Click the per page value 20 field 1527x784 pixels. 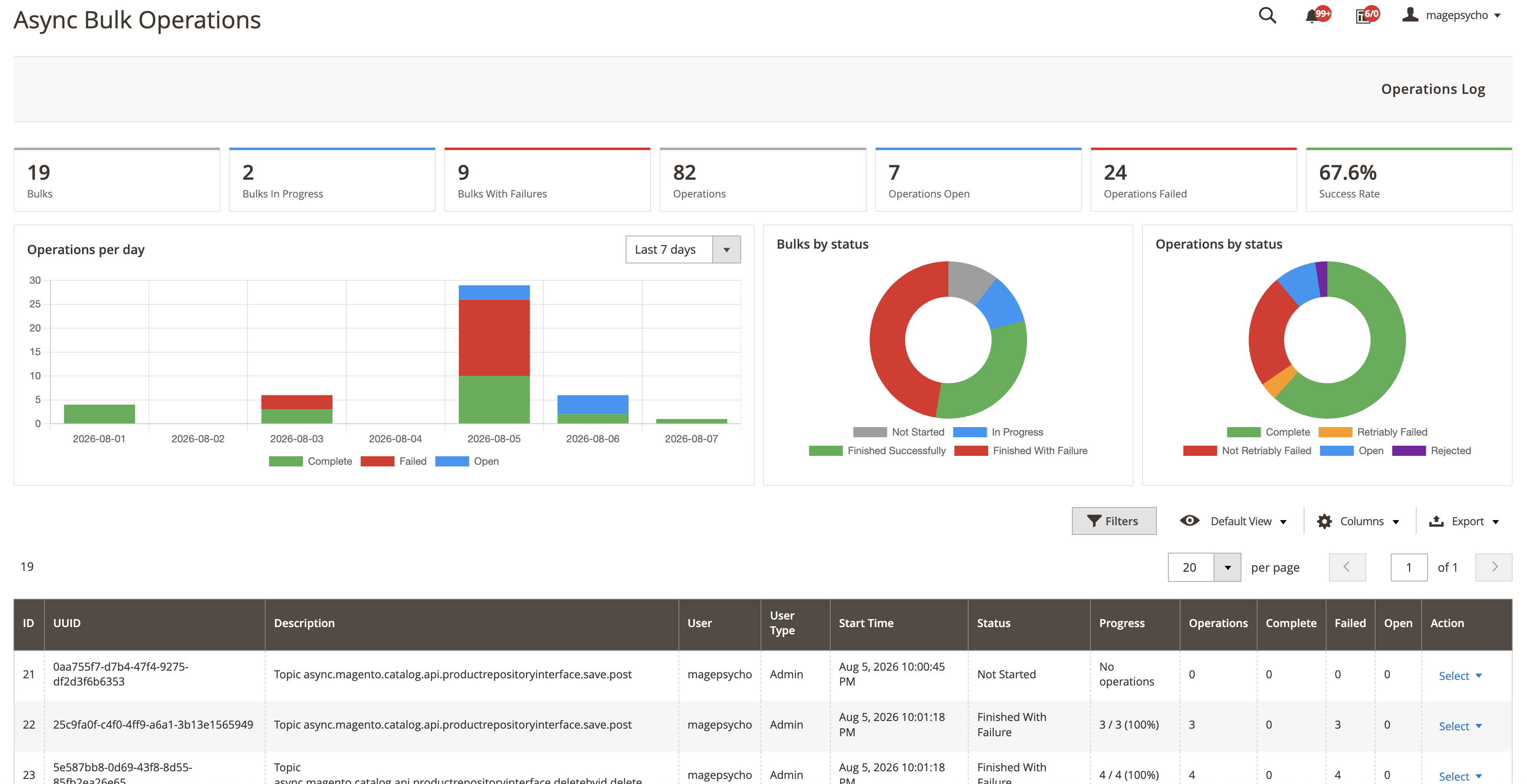point(1190,568)
